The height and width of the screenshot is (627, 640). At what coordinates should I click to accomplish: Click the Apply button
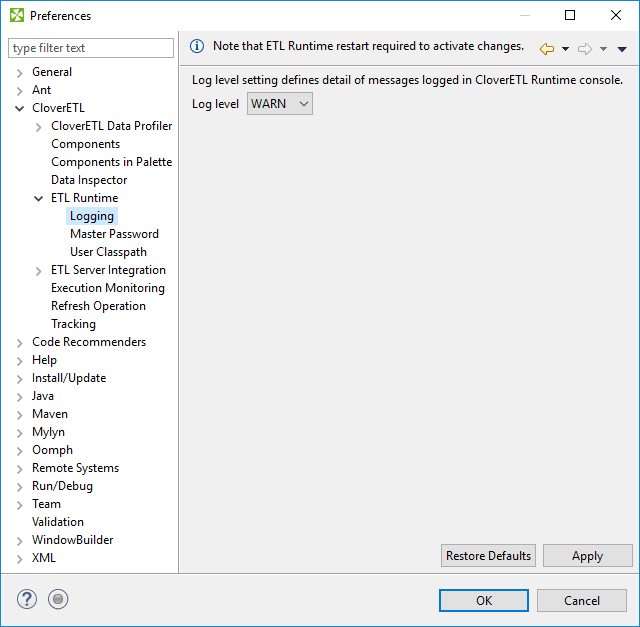point(587,556)
